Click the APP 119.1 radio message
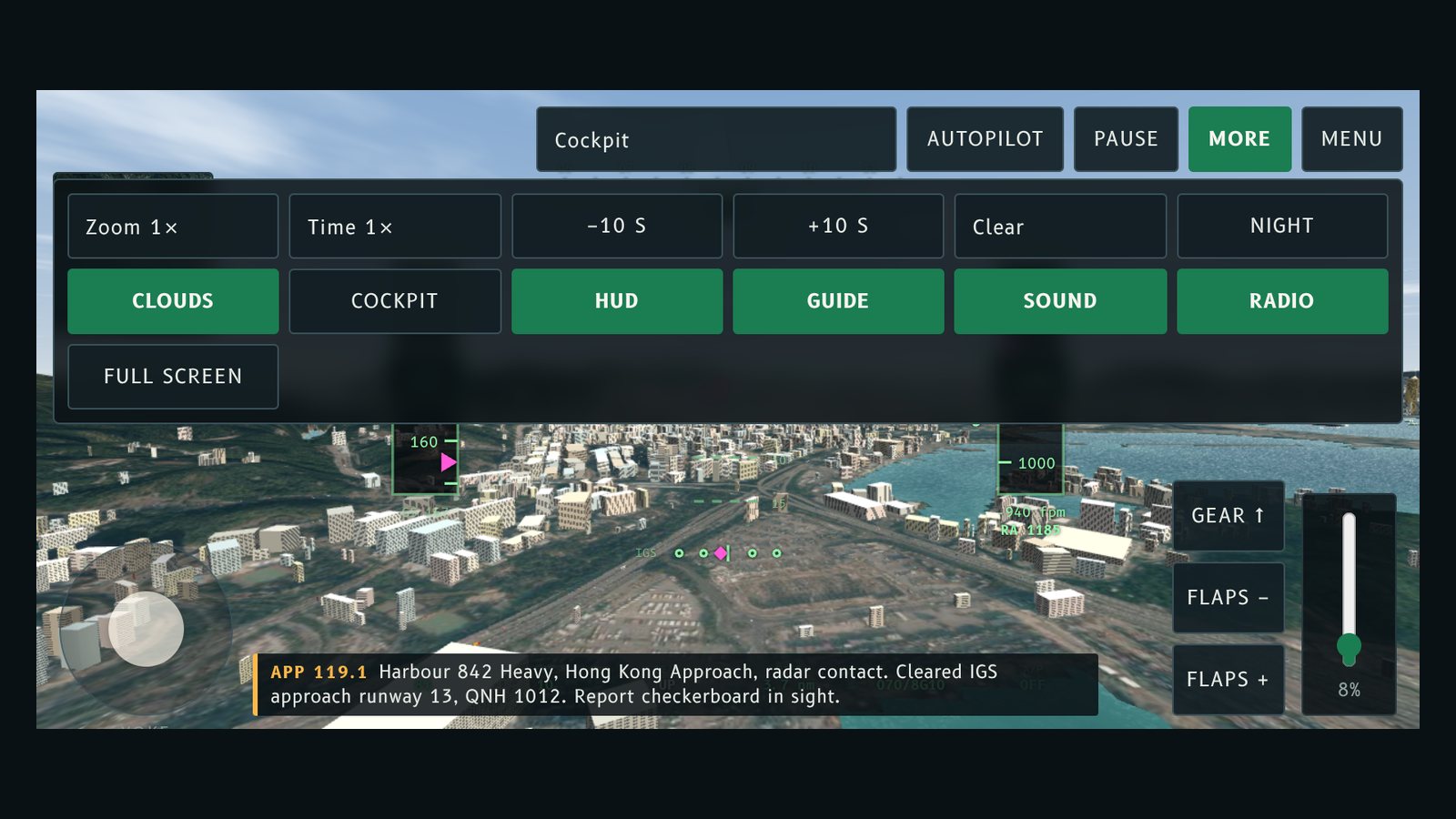The height and width of the screenshot is (819, 1456). pos(675,684)
